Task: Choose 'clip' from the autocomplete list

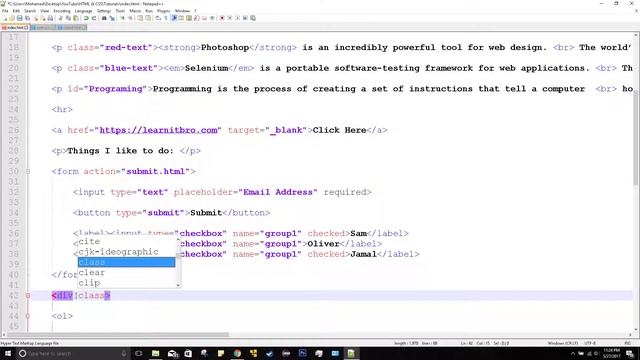Action: pos(127,282)
